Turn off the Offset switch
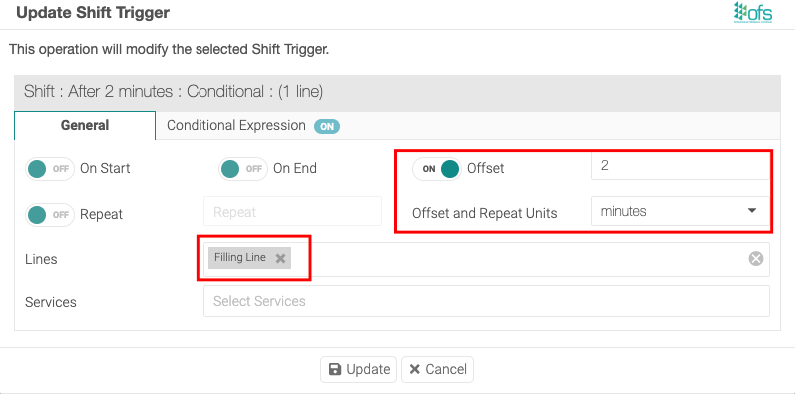The height and width of the screenshot is (394, 795). pyautogui.click(x=437, y=169)
